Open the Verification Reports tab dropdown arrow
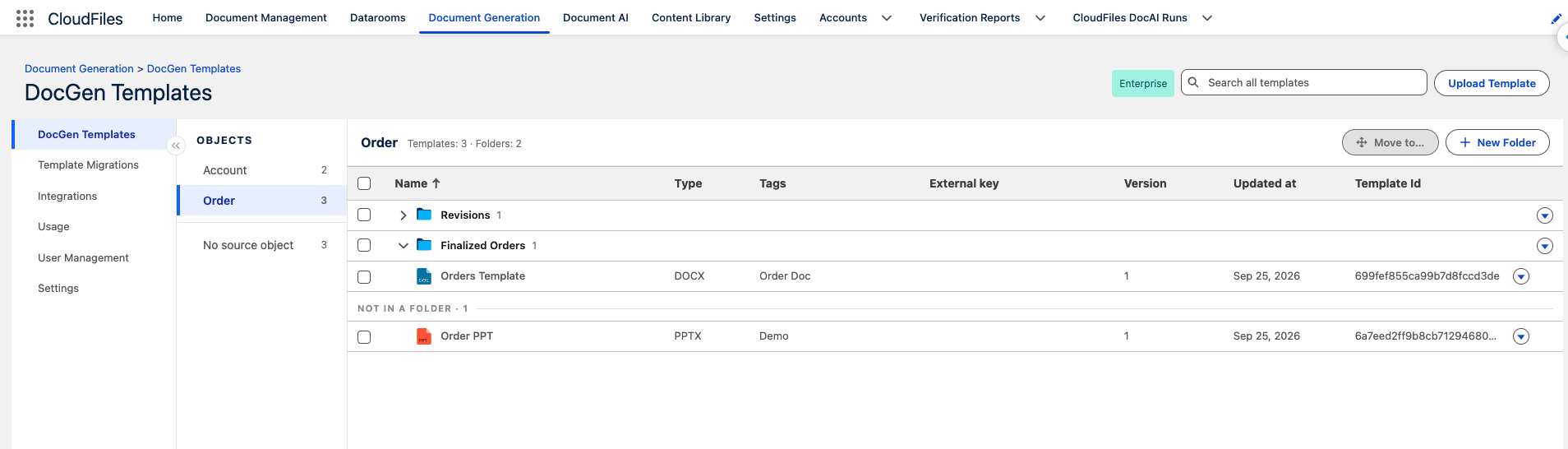Screen dimensions: 1568x449 (x=1040, y=18)
